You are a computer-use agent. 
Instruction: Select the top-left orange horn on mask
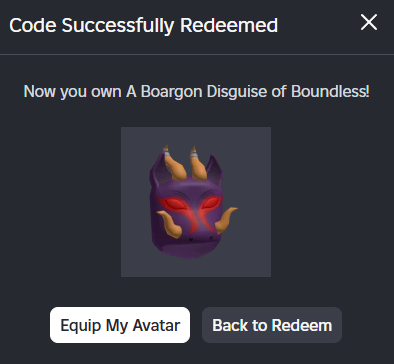click(173, 163)
